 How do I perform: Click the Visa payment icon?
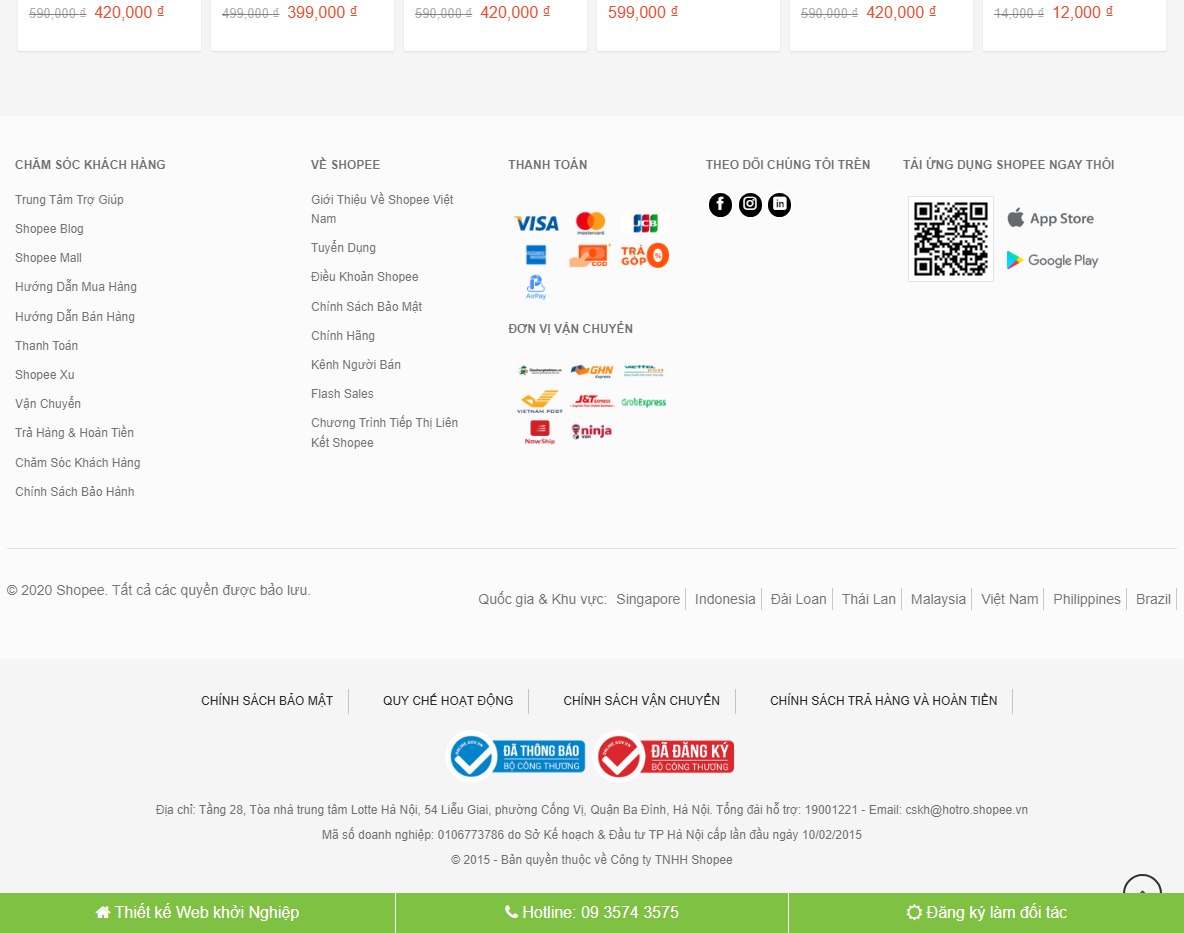[535, 221]
